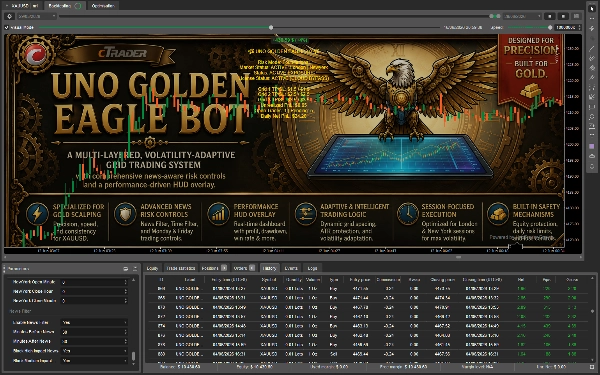The width and height of the screenshot is (600, 375).
Task: Open the Orders tab
Action: [244, 268]
